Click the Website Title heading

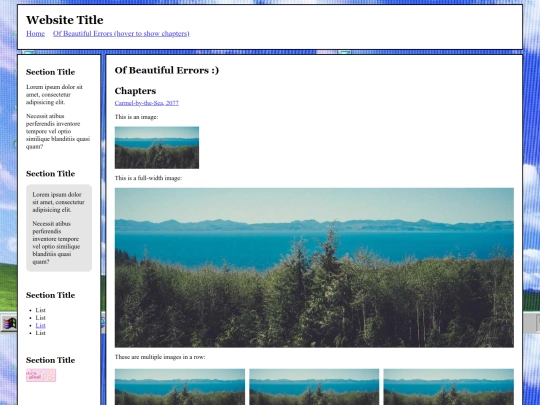pyautogui.click(x=65, y=20)
